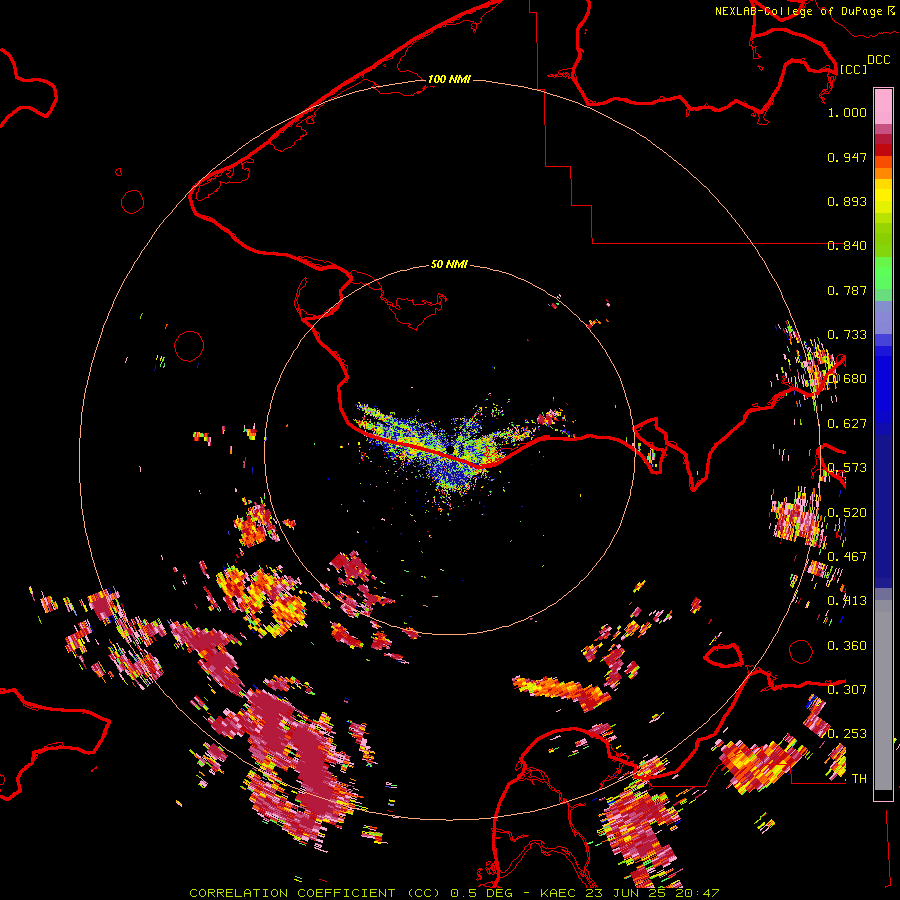Click the TH threshold label
The image size is (900, 900).
point(859,779)
